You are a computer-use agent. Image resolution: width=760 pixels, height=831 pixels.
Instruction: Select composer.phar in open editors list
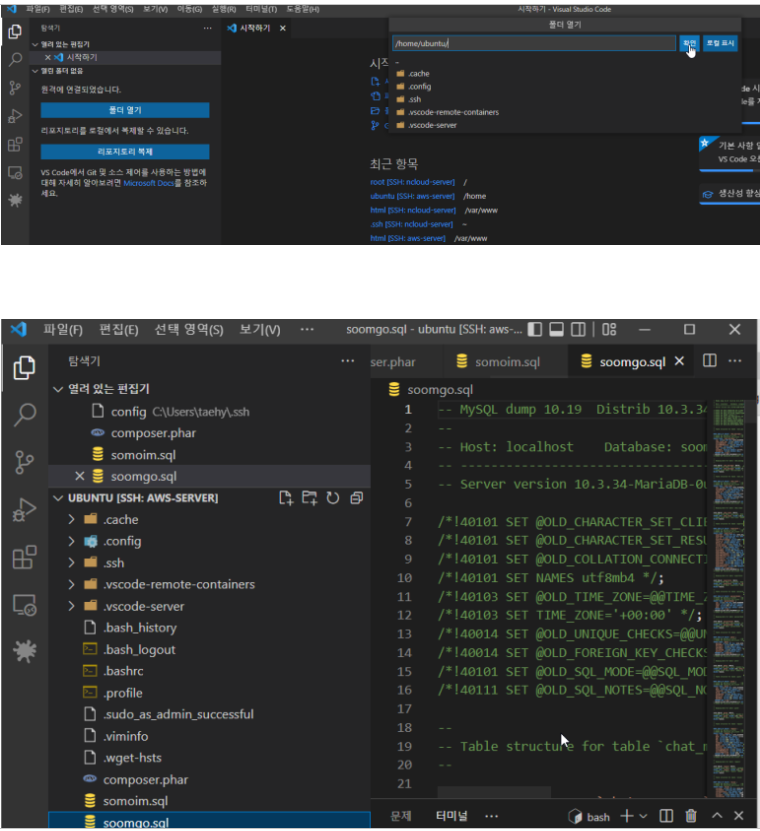click(x=209, y=433)
